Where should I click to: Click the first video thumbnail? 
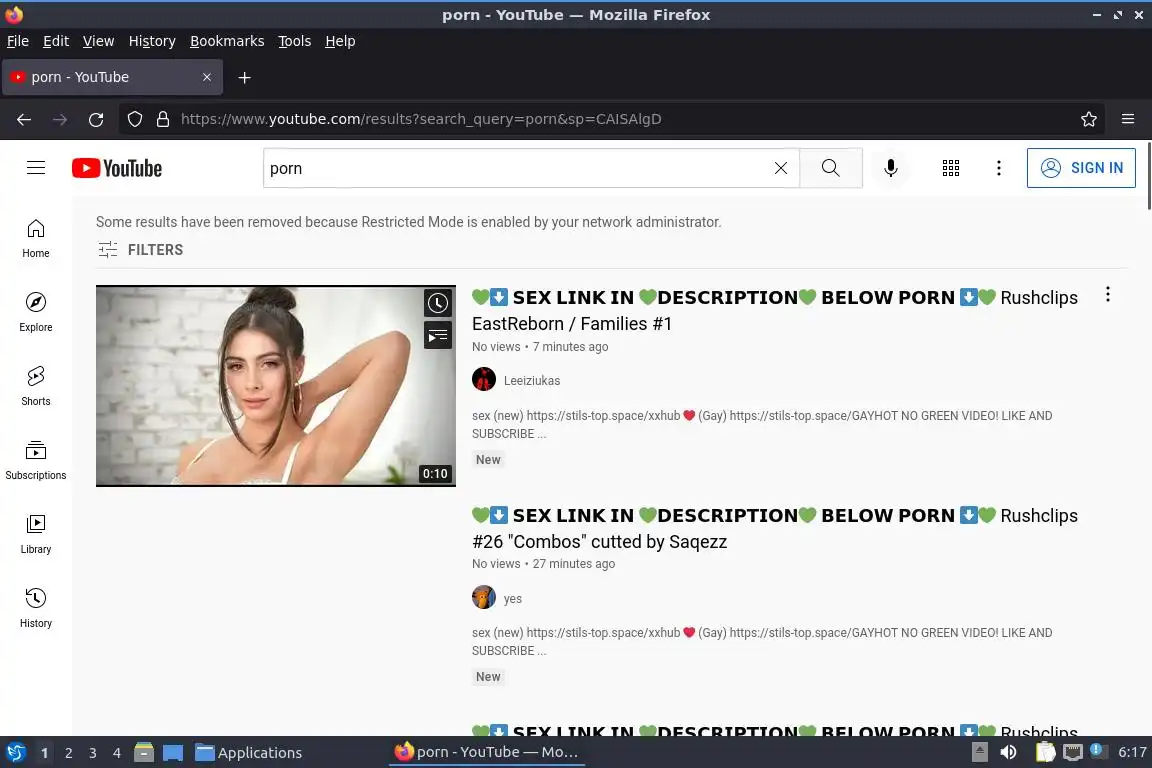click(x=276, y=386)
